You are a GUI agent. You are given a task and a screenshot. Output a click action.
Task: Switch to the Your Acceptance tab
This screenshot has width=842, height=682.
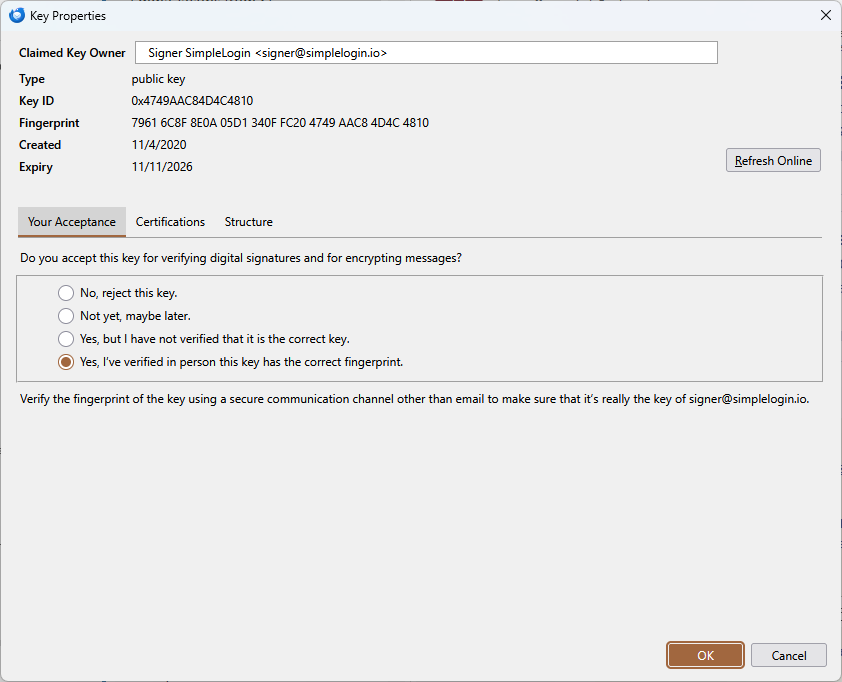pos(71,222)
